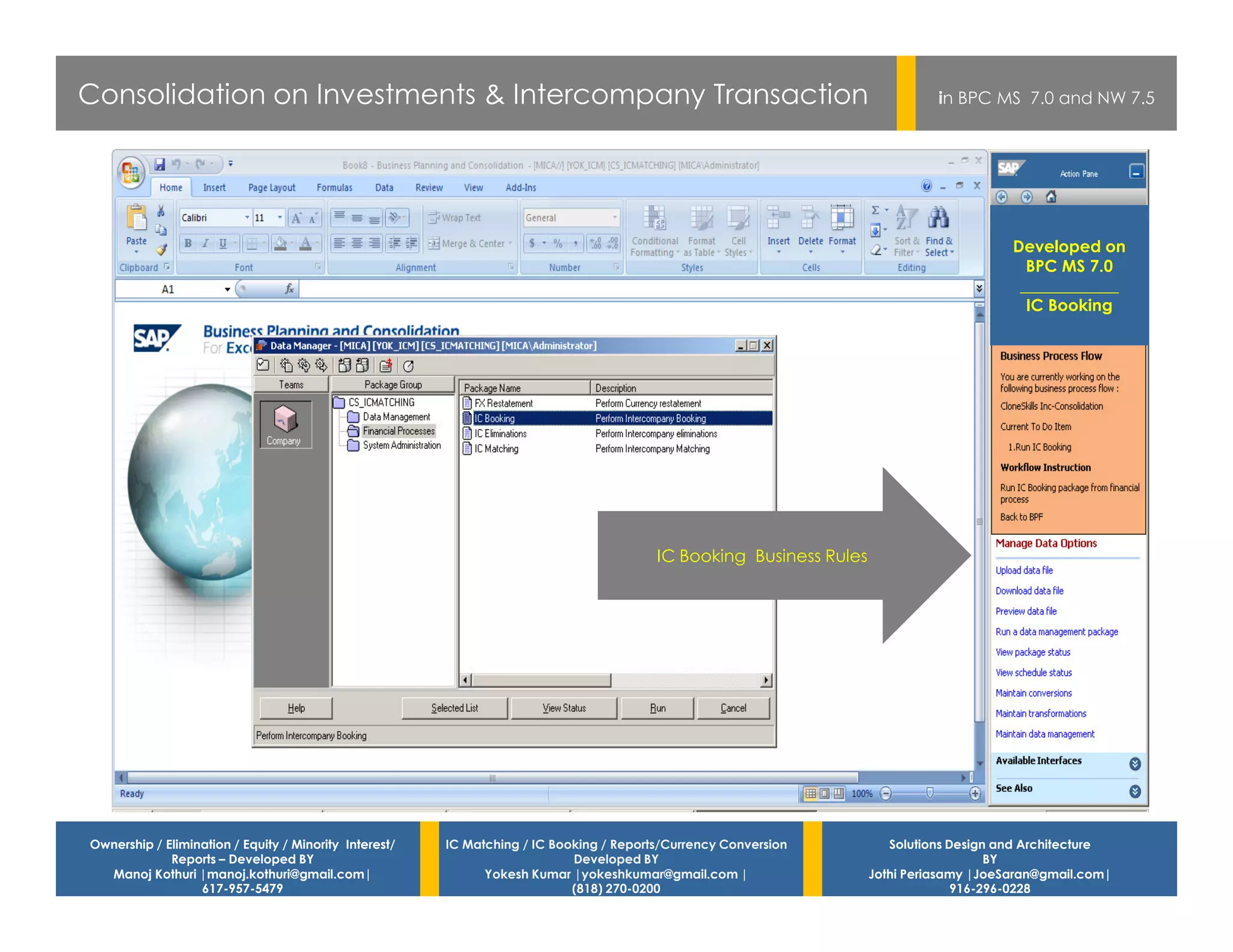Click the accounting dollar format icon
The width and height of the screenshot is (1233, 952).
(532, 243)
